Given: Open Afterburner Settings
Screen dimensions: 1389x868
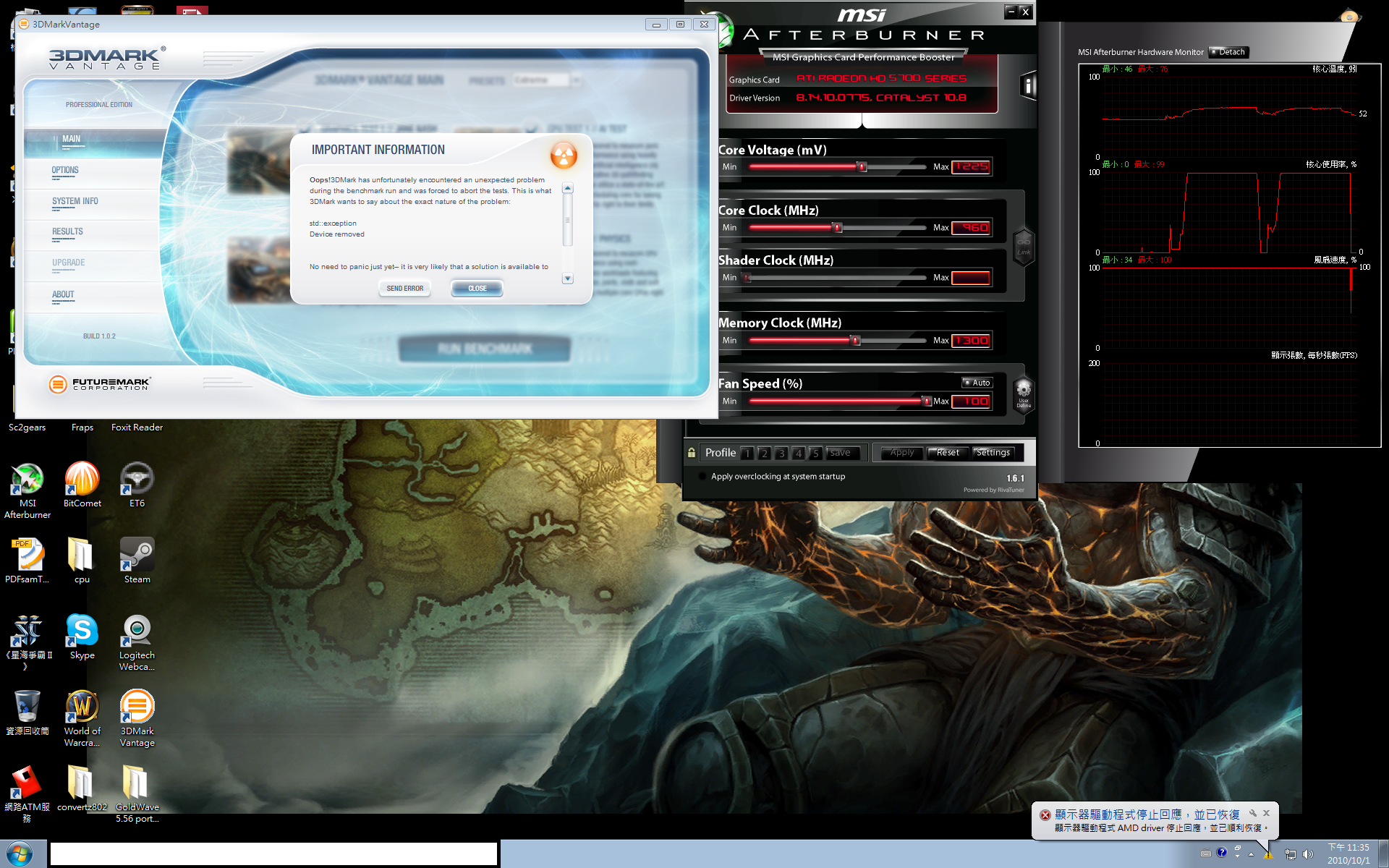Looking at the screenshot, I should (993, 453).
